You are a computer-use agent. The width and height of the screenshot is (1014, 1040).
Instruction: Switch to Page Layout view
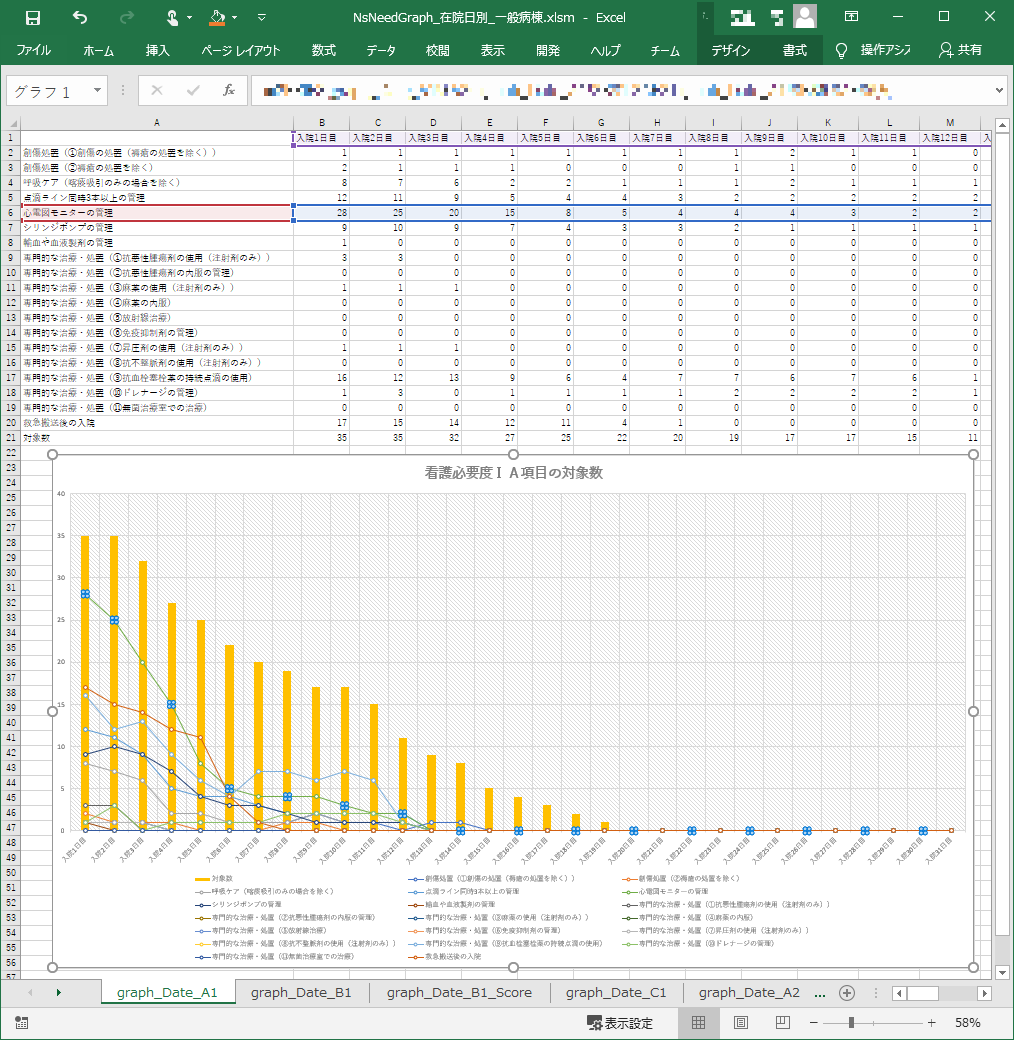pos(741,1023)
